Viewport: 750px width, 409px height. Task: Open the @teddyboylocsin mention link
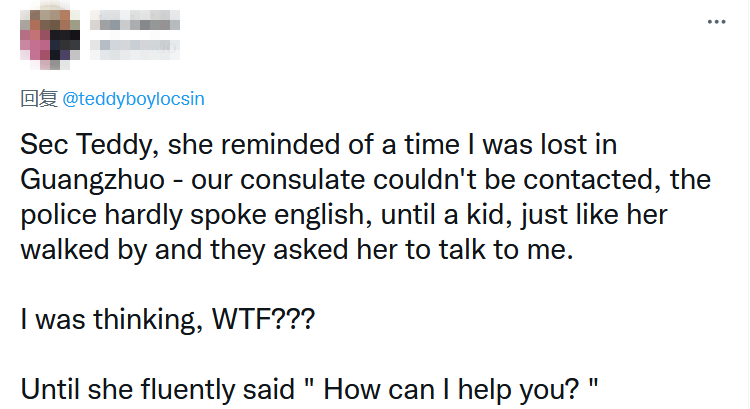134,100
